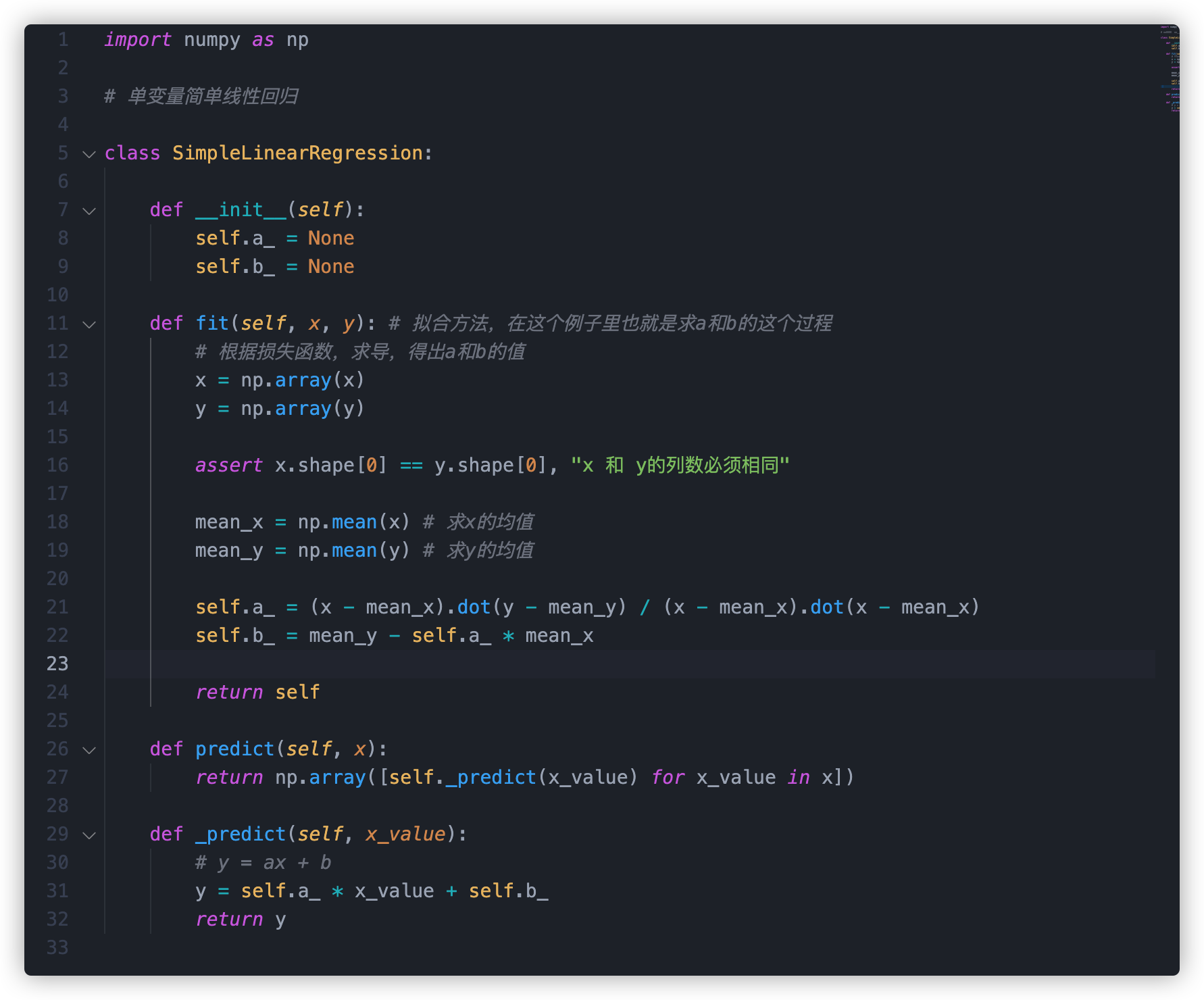The image size is (1204, 1000).
Task: Click the 'predict' function name on line 26
Action: pyautogui.click(x=234, y=749)
